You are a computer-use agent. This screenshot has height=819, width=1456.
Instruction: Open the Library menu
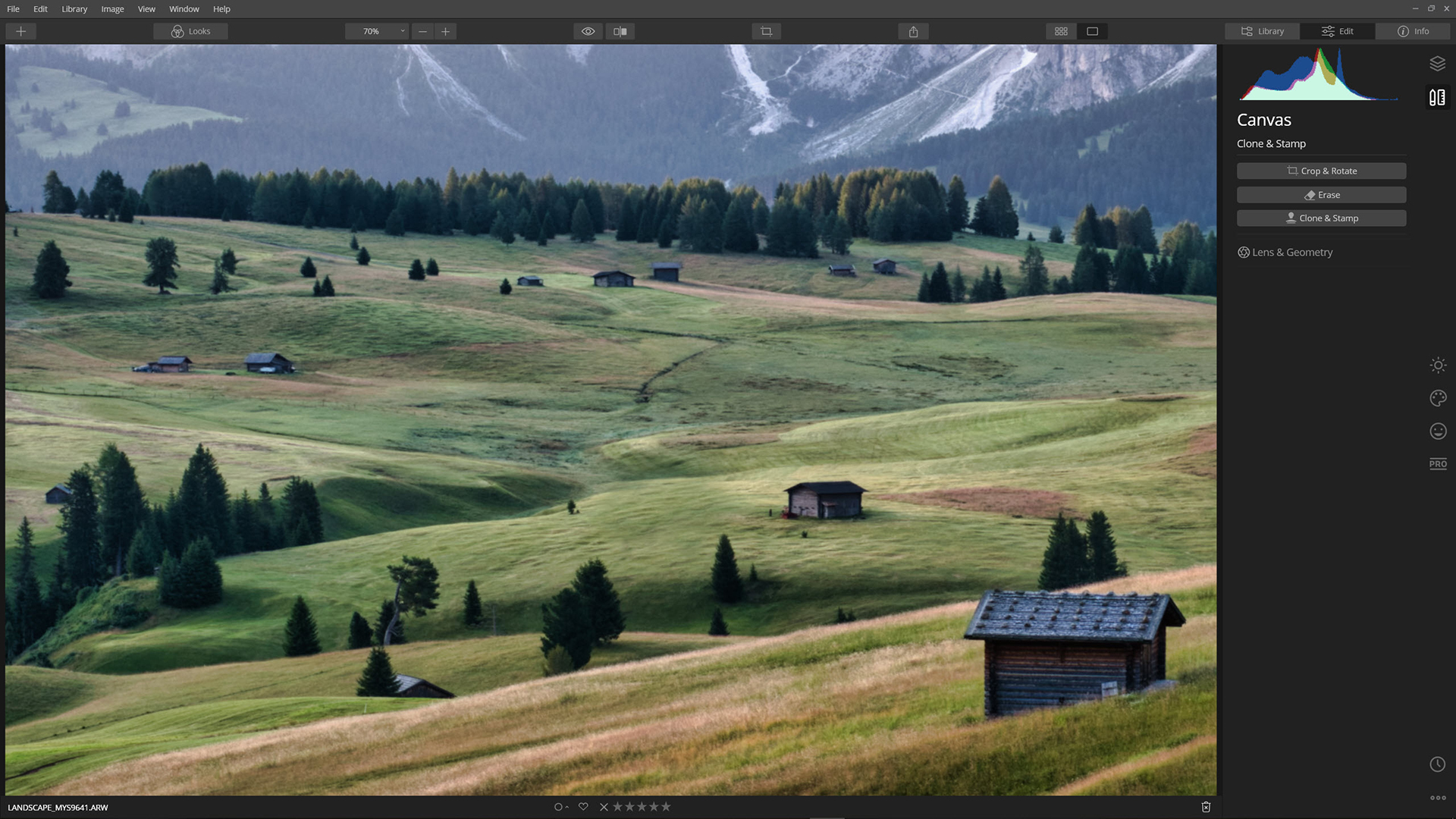pyautogui.click(x=74, y=9)
